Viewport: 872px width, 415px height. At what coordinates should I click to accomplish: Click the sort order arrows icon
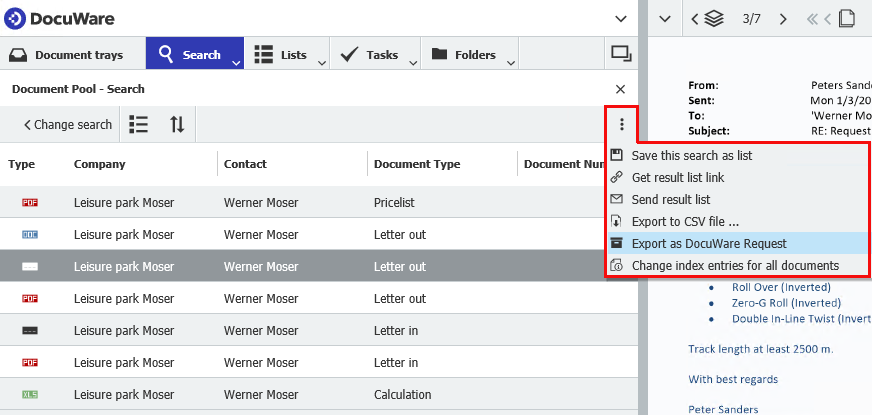pos(177,125)
